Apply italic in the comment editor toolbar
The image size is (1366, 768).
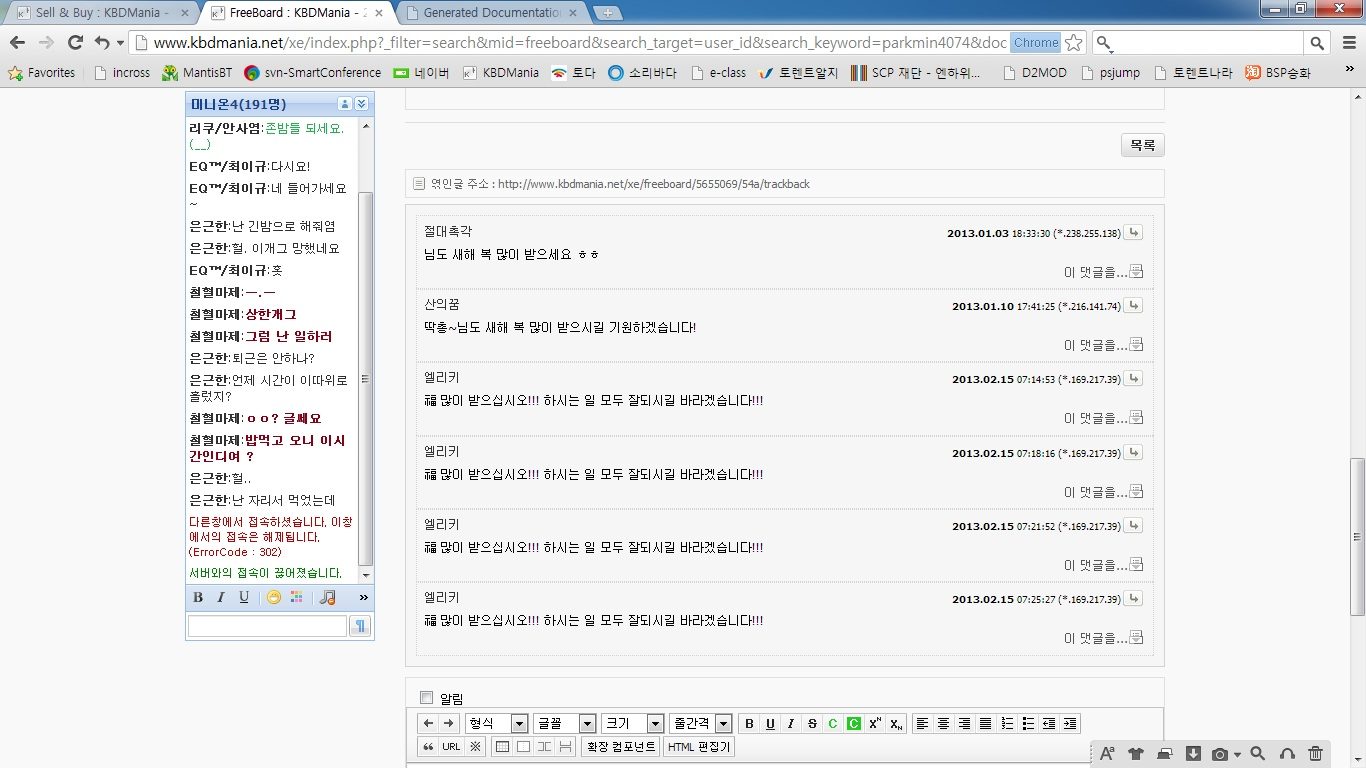[790, 723]
